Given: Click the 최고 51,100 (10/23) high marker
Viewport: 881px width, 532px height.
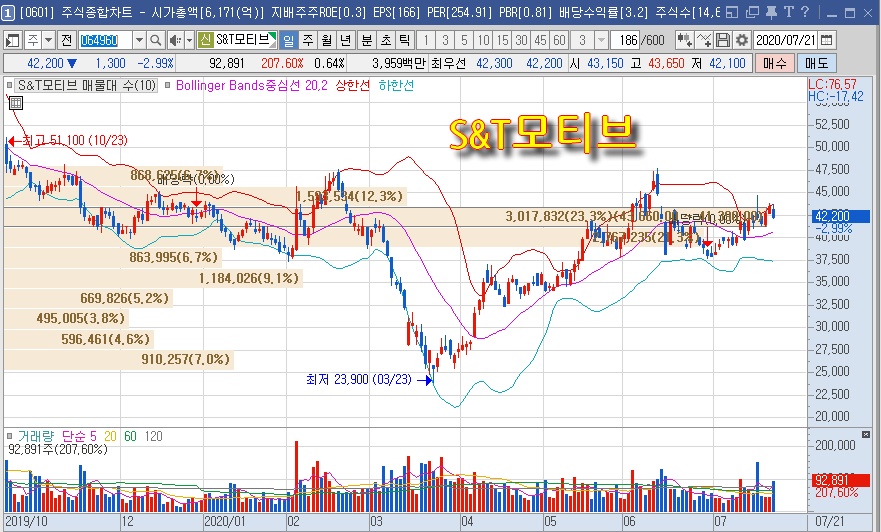Looking at the screenshot, I should click(x=67, y=140).
